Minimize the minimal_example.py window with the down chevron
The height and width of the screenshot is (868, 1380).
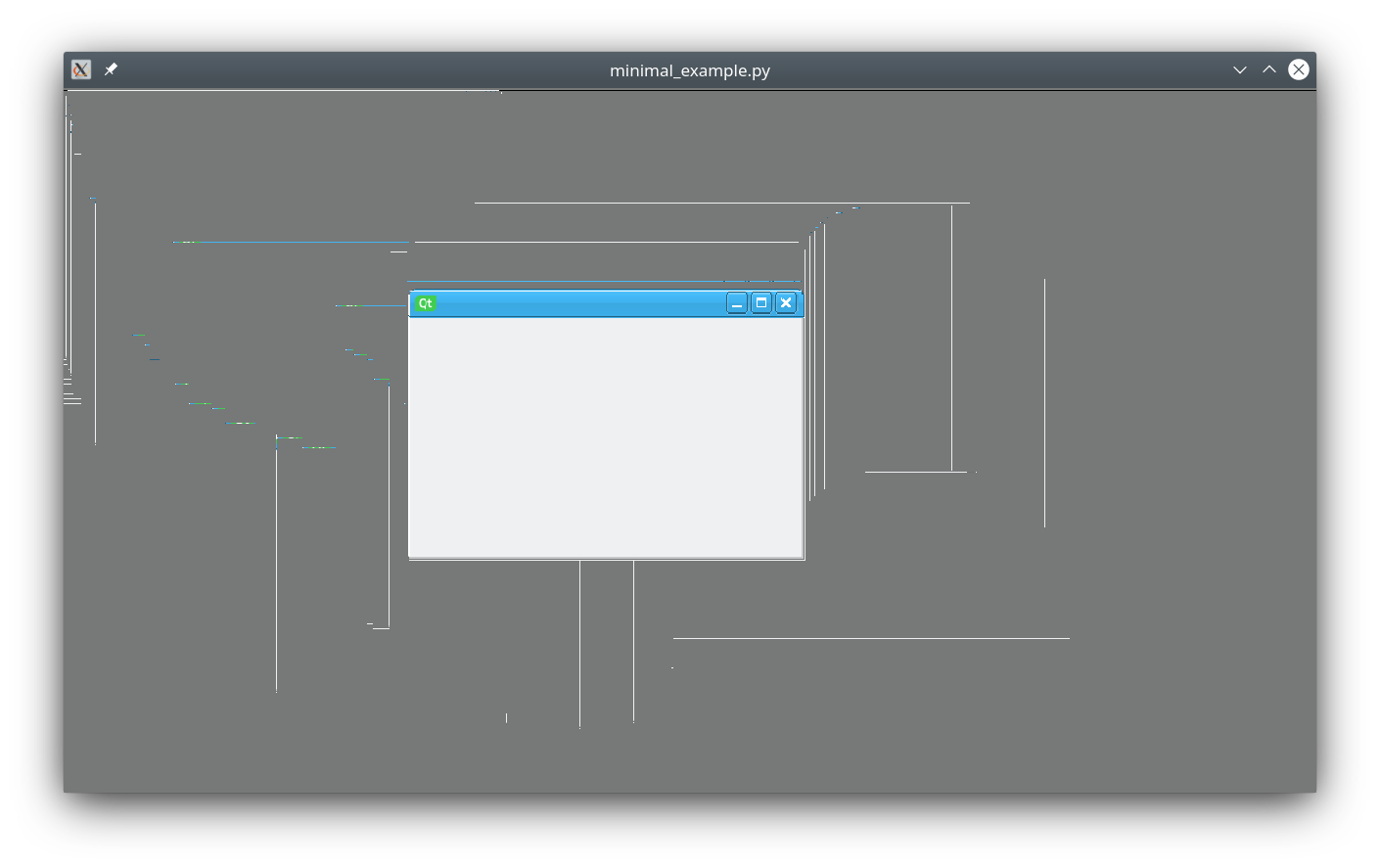pyautogui.click(x=1240, y=69)
